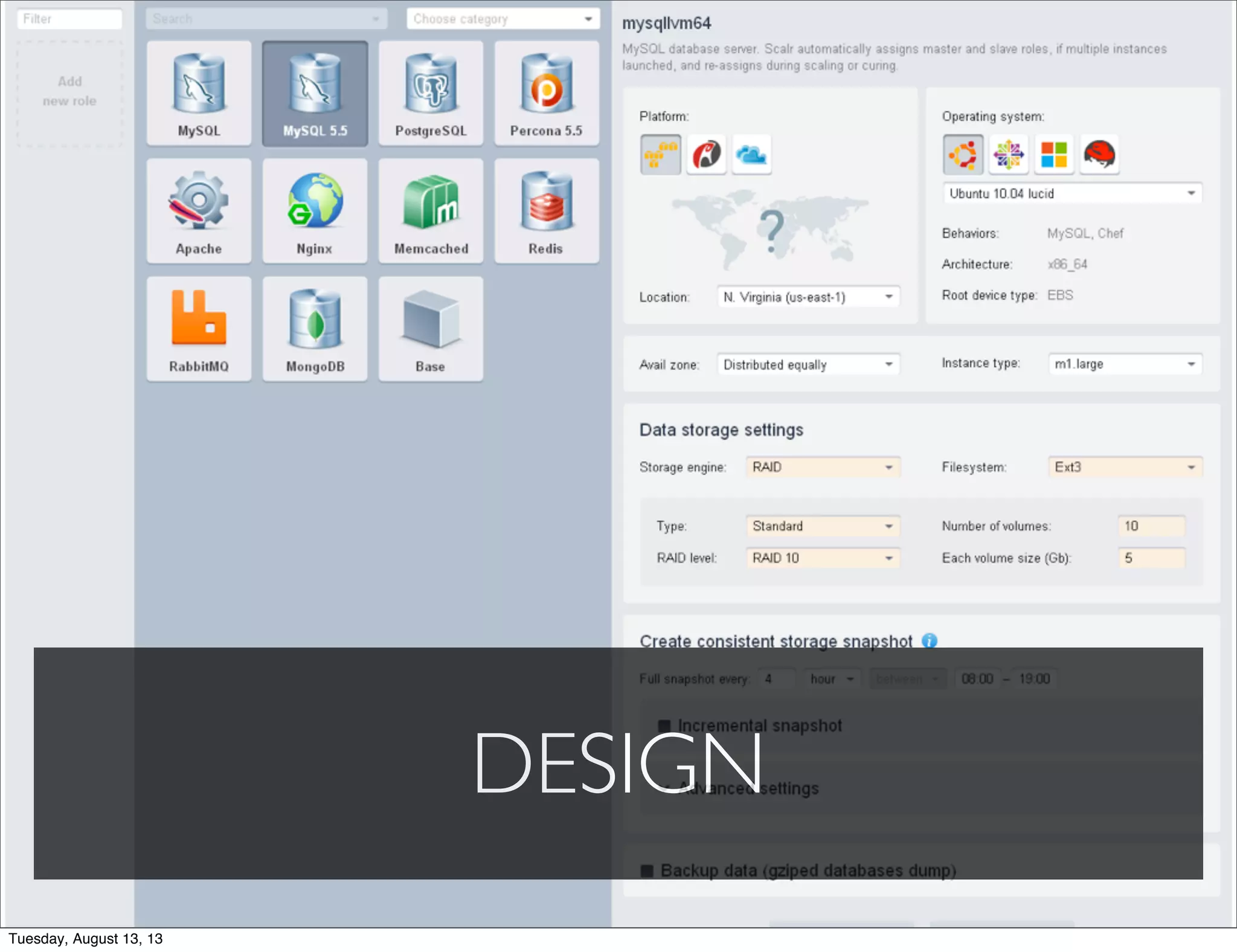Choose the Red Hat operating system icon
The width and height of the screenshot is (1237, 952).
pyautogui.click(x=1099, y=155)
